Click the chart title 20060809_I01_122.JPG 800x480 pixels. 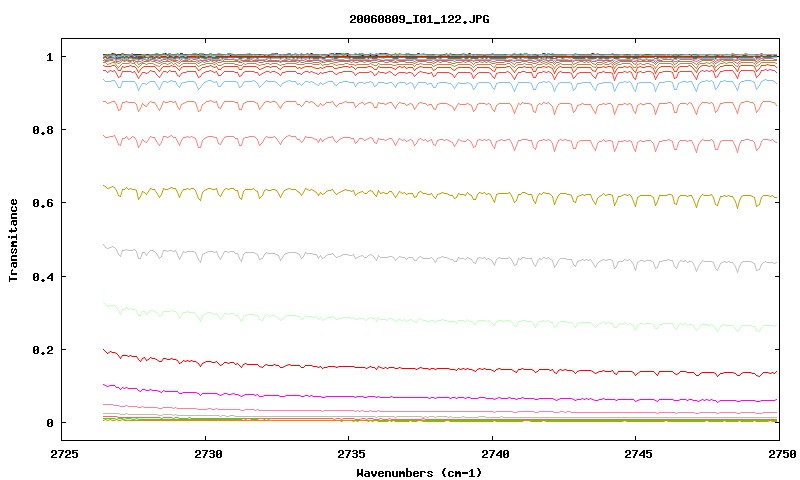419,19
